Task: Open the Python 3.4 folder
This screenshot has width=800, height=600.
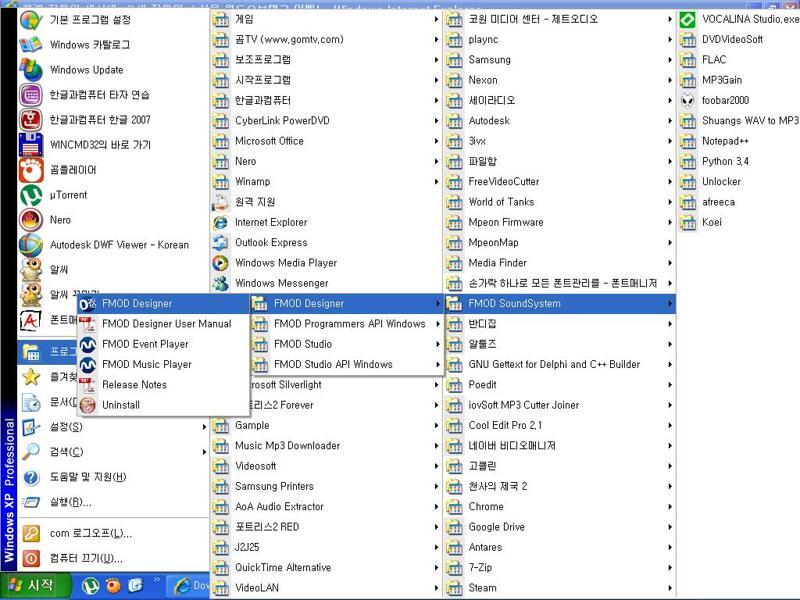Action: point(738,161)
